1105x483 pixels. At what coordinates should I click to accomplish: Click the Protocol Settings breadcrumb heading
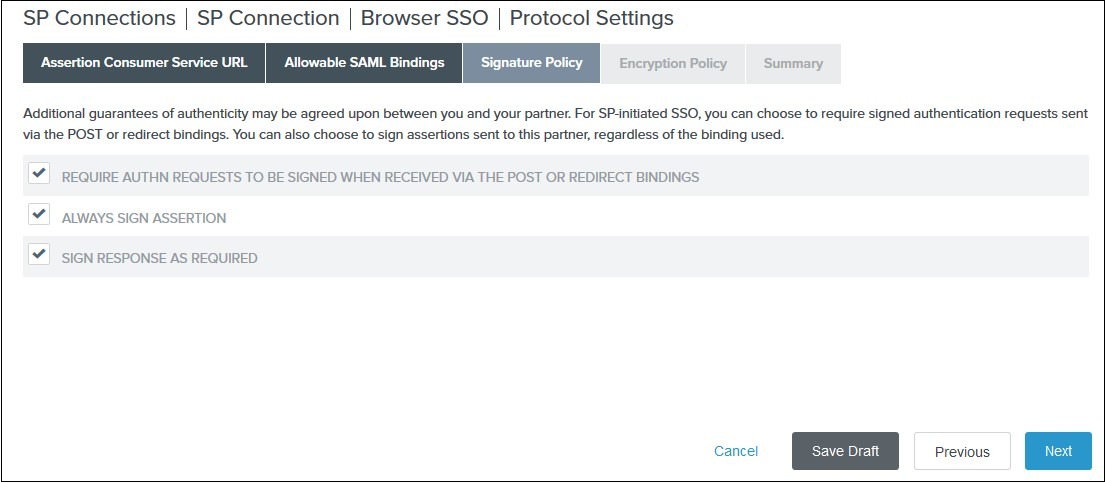click(592, 18)
